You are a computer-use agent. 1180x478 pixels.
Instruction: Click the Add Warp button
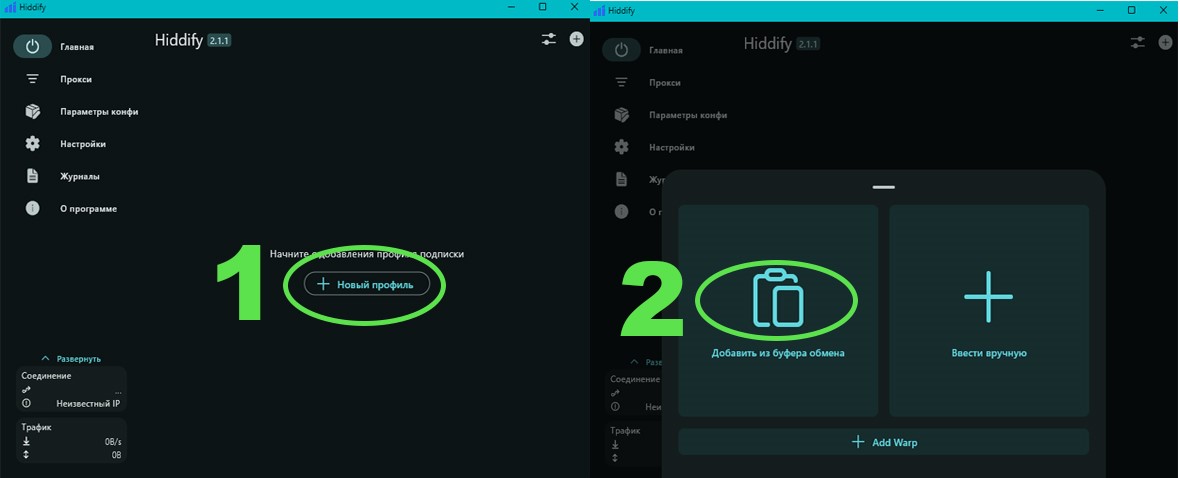click(x=883, y=442)
